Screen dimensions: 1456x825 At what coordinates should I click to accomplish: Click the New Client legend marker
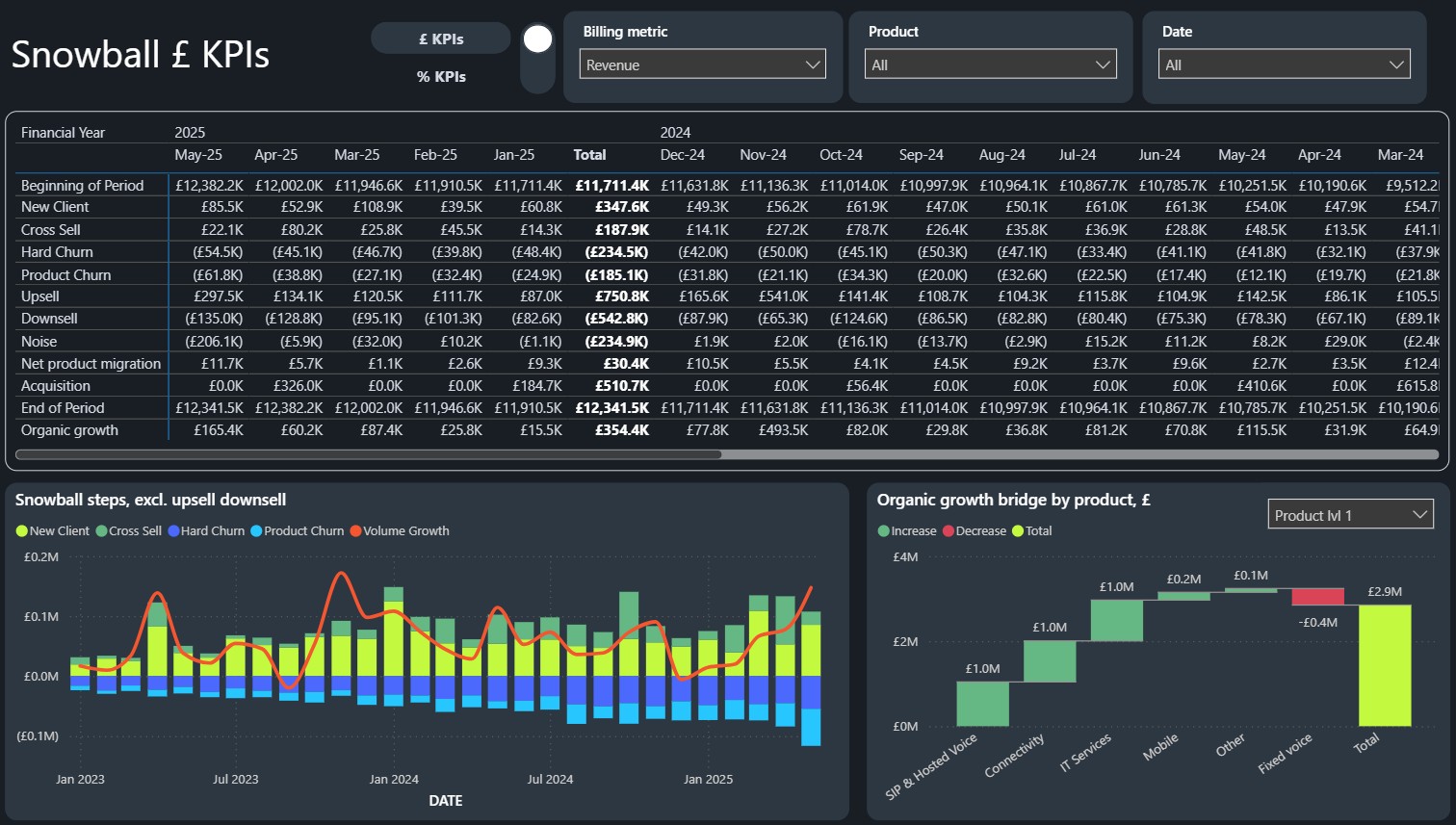coord(22,531)
